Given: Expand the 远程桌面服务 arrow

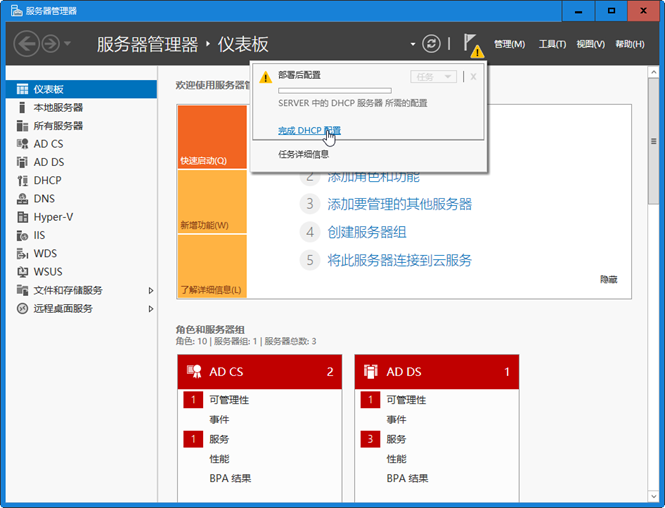Looking at the screenshot, I should (x=151, y=309).
